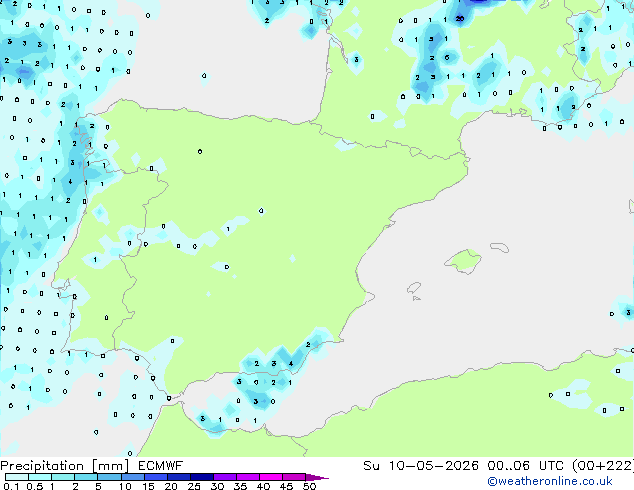Click the 45–50 mm legend color swatch

coord(294,477)
